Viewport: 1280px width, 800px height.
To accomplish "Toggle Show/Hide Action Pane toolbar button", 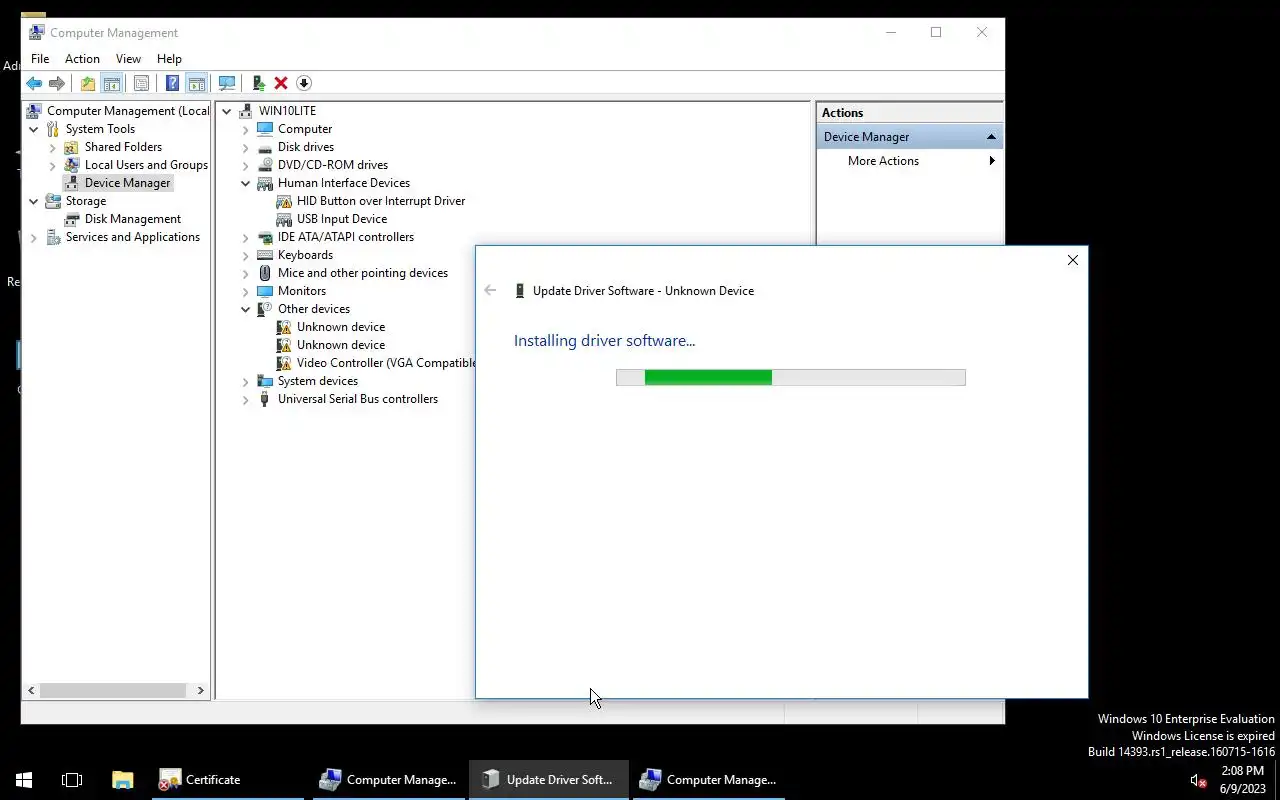I will point(197,84).
